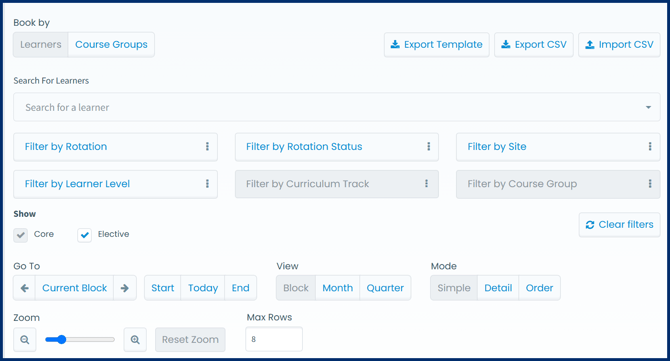The height and width of the screenshot is (361, 670).
Task: Toggle the Core checkbox
Action: pyautogui.click(x=21, y=235)
